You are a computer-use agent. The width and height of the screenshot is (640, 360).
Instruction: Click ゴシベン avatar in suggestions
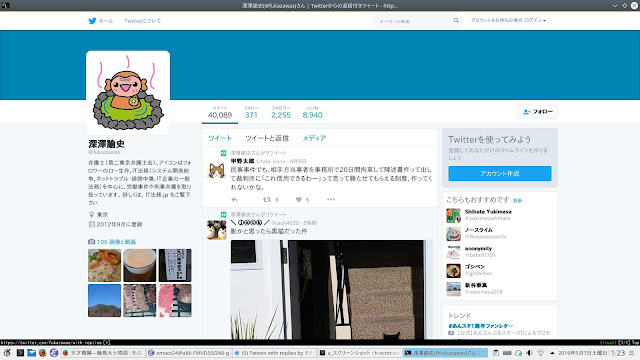[x=453, y=270]
